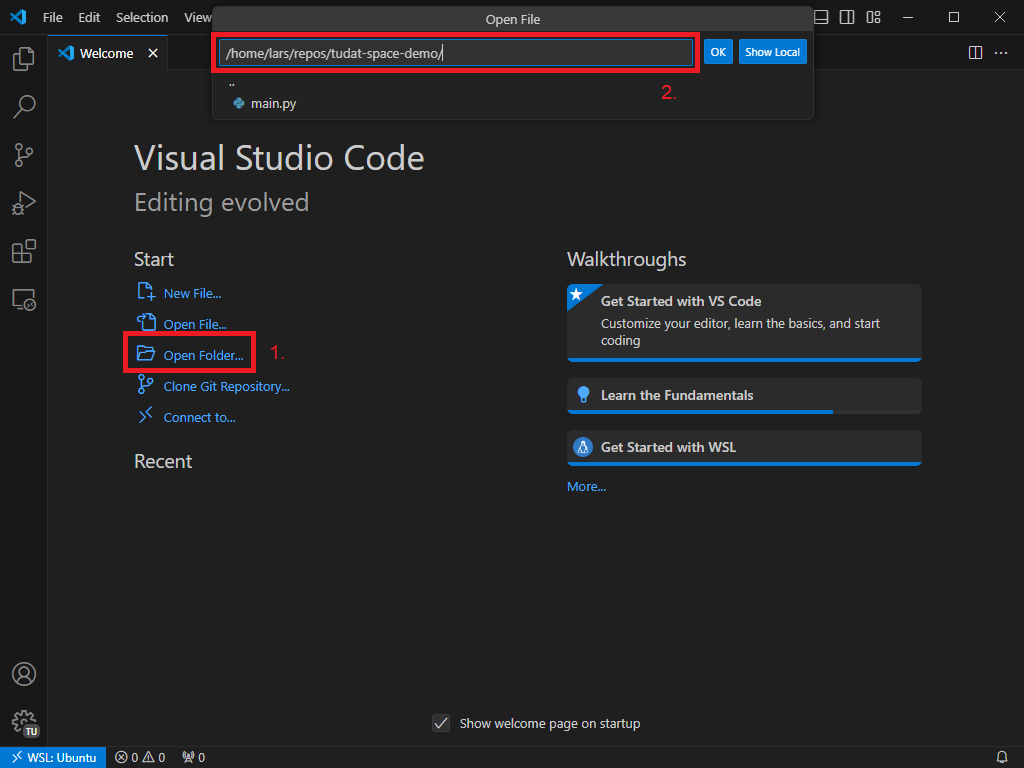Open Get Started with WSL walkthrough
Viewport: 1024px width, 768px height.
coord(744,448)
